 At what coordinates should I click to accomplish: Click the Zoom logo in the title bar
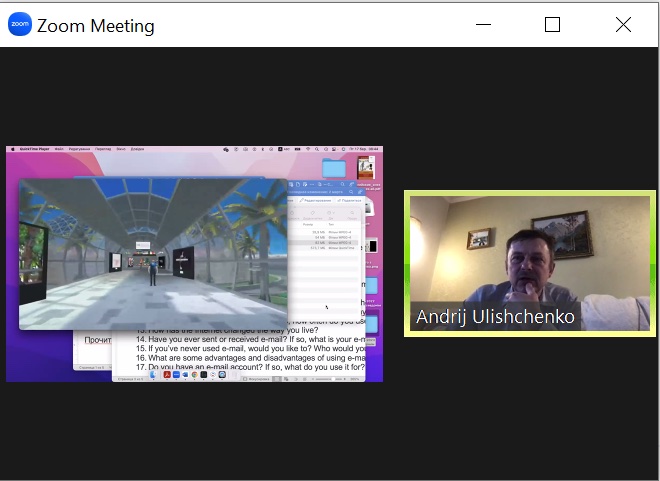20,24
